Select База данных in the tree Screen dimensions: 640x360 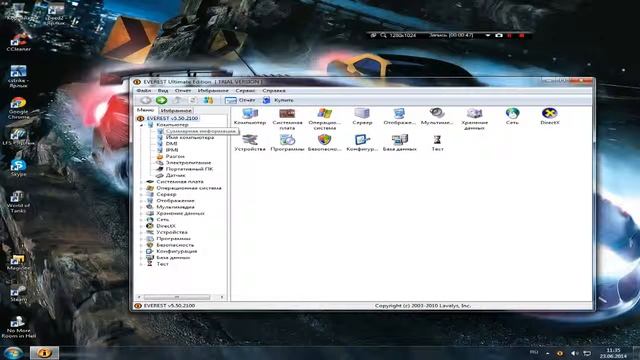173,258
